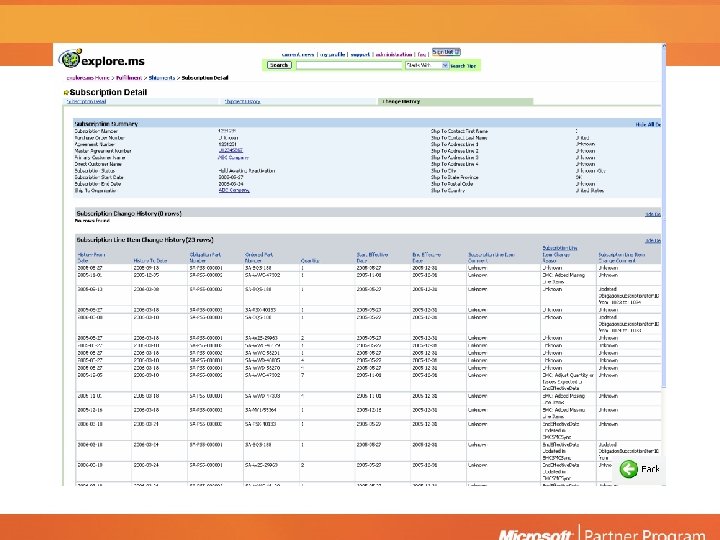Open the my profile link
The image size is (720, 540).
click(x=333, y=55)
